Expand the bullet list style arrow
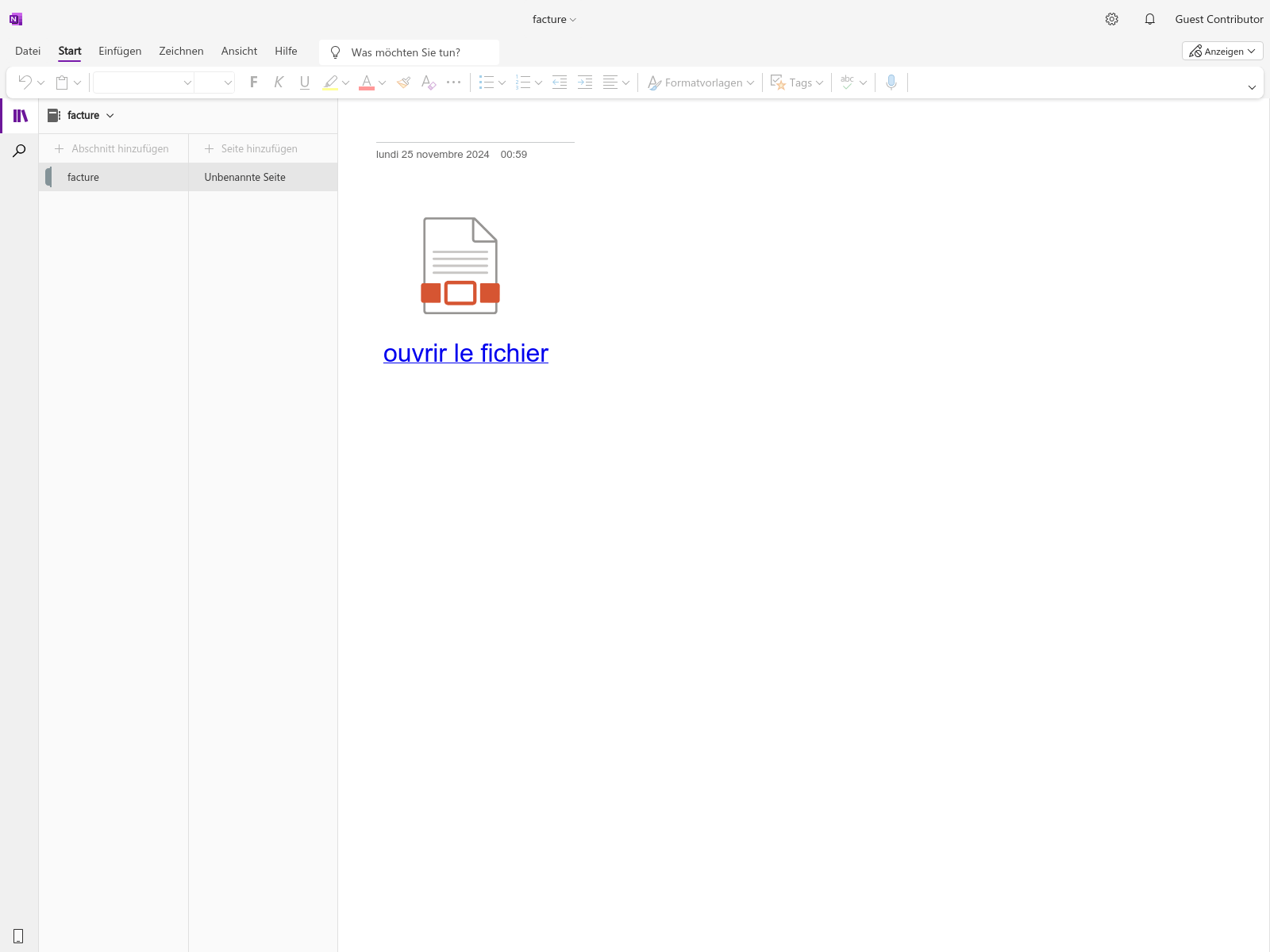The image size is (1270, 952). click(502, 83)
